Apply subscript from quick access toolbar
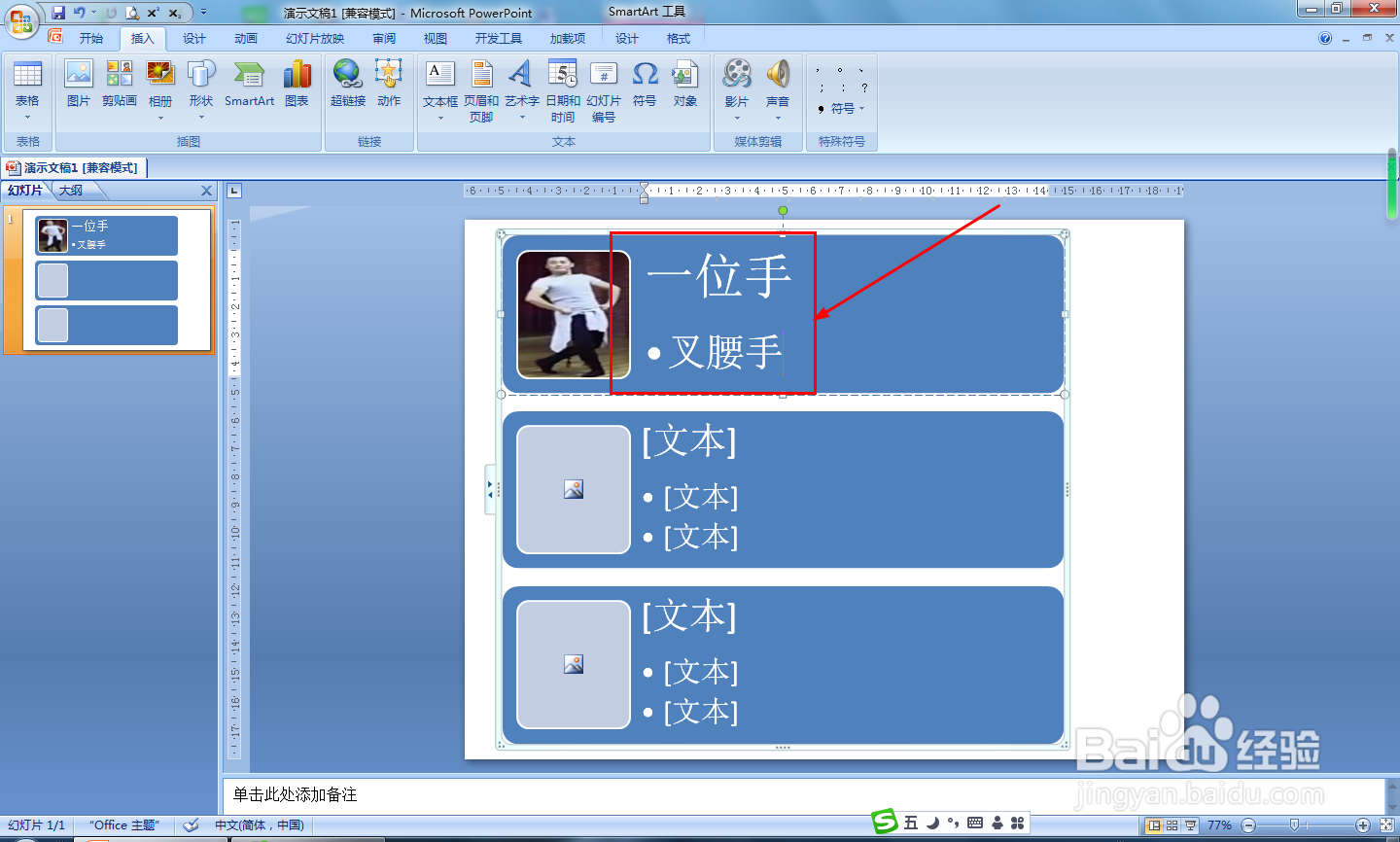Screen dimensions: 1400x842 [x=175, y=13]
